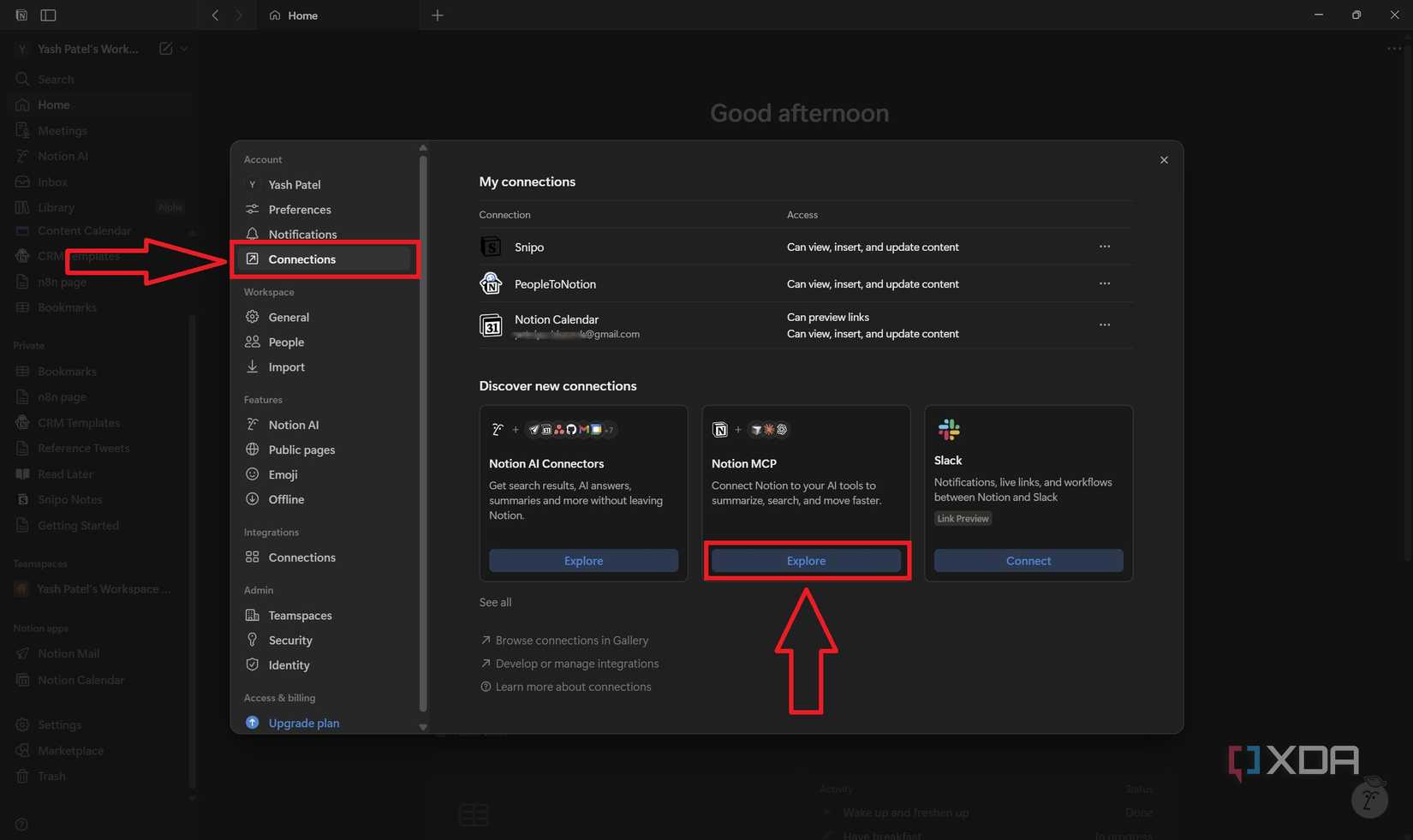Open options menu for Notion Calendar connection
The width and height of the screenshot is (1413, 840).
[1105, 325]
